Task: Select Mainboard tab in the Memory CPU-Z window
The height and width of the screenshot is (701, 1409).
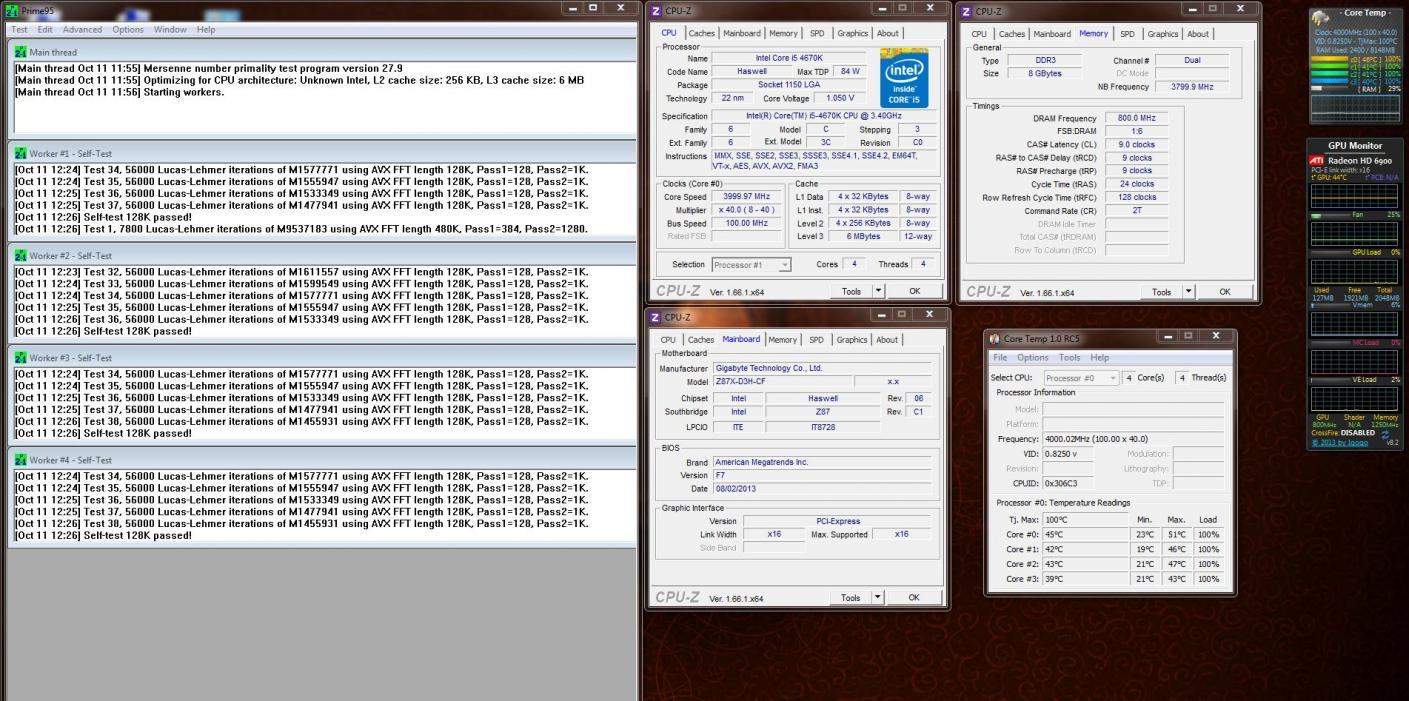Action: 1051,34
